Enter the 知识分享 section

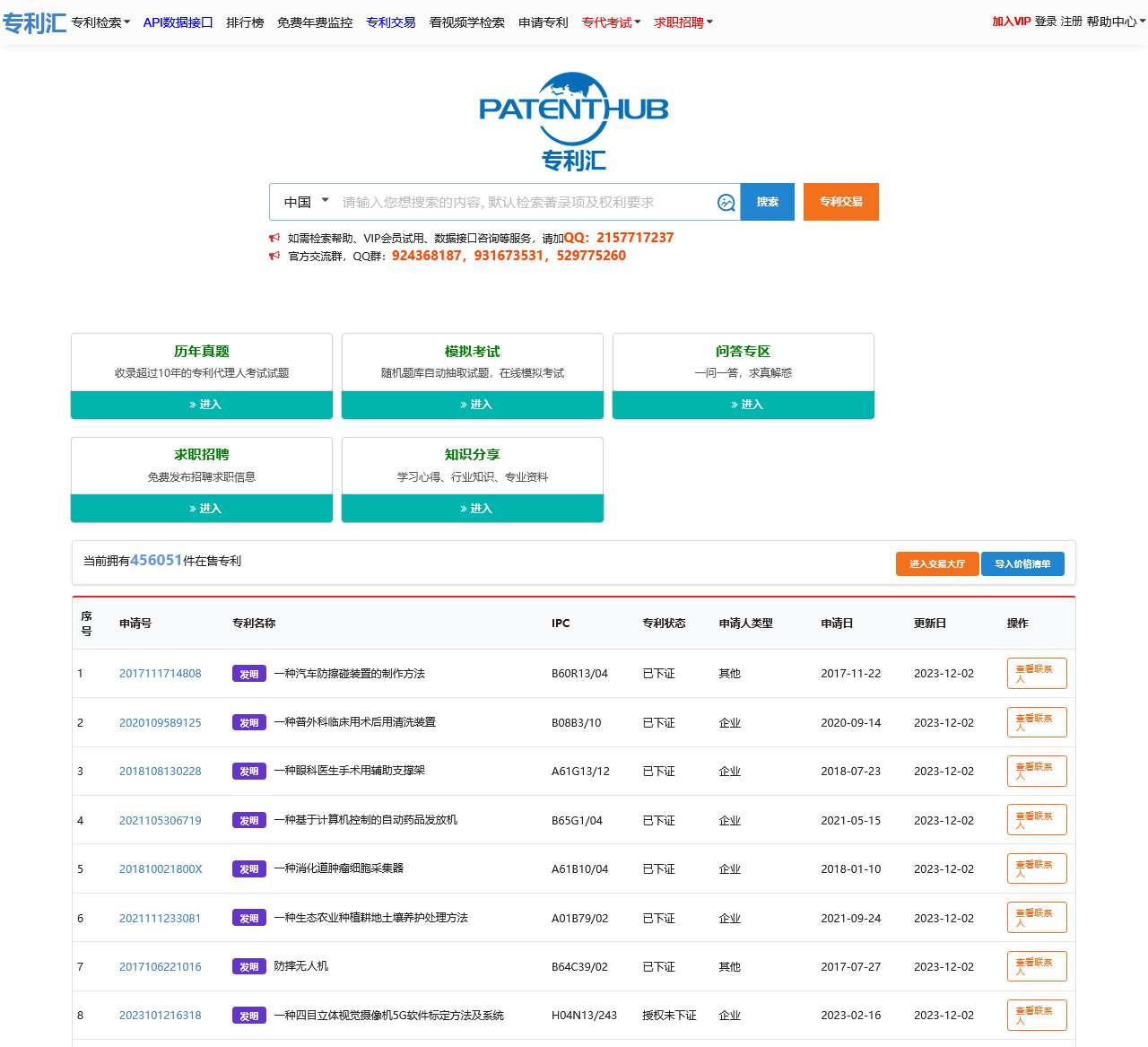473,509
